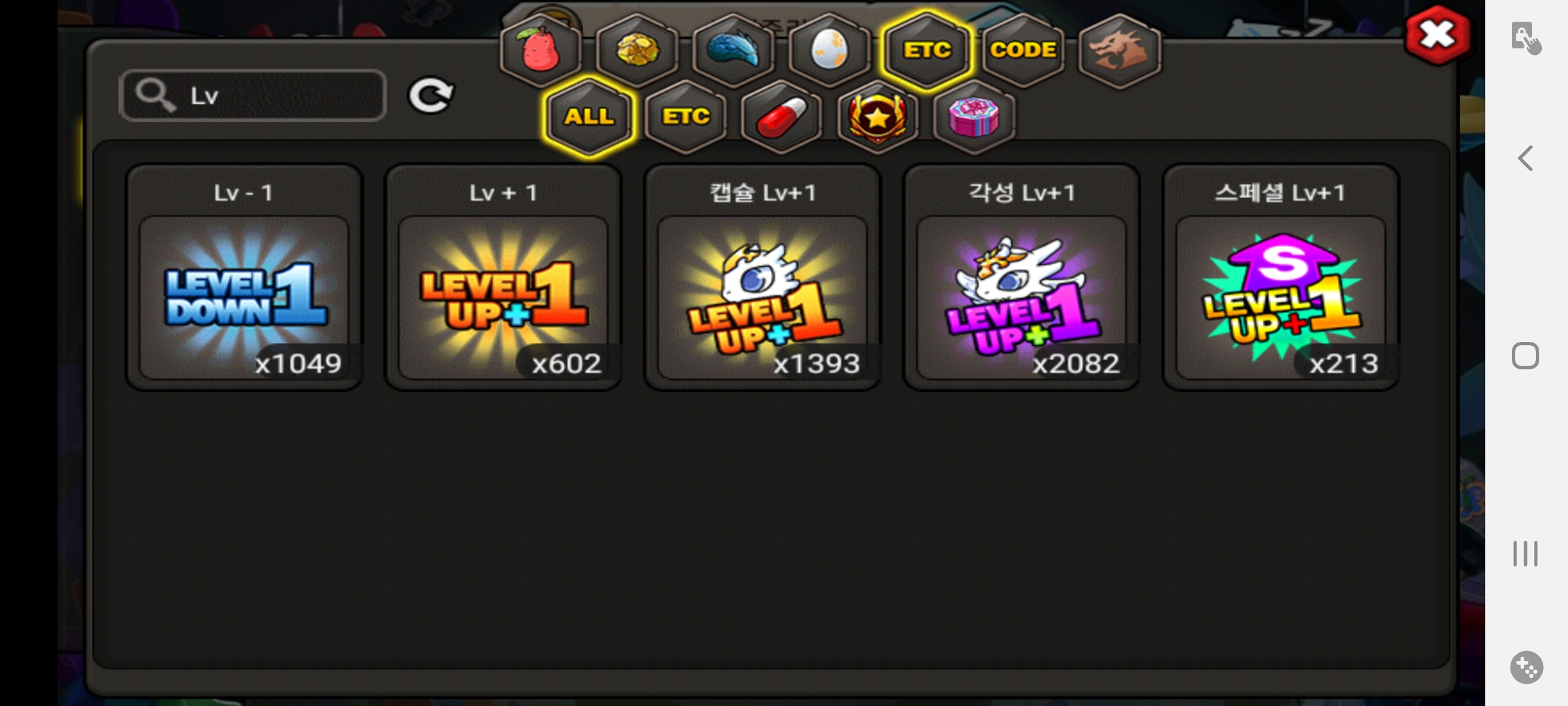The width and height of the screenshot is (1568, 706).
Task: Filter by star medal badge items
Action: pos(877,117)
